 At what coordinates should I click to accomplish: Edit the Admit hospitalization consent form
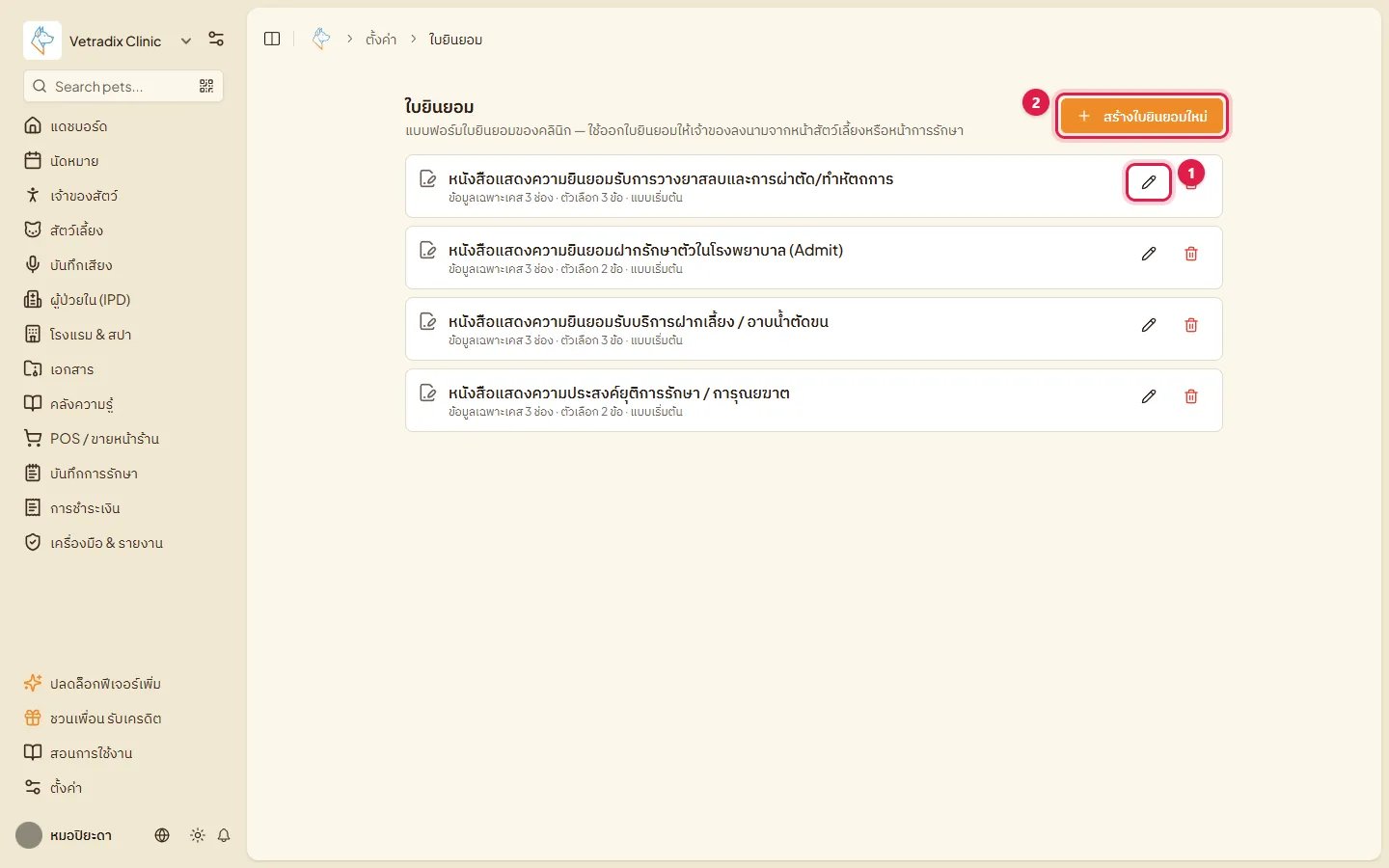point(1149,254)
